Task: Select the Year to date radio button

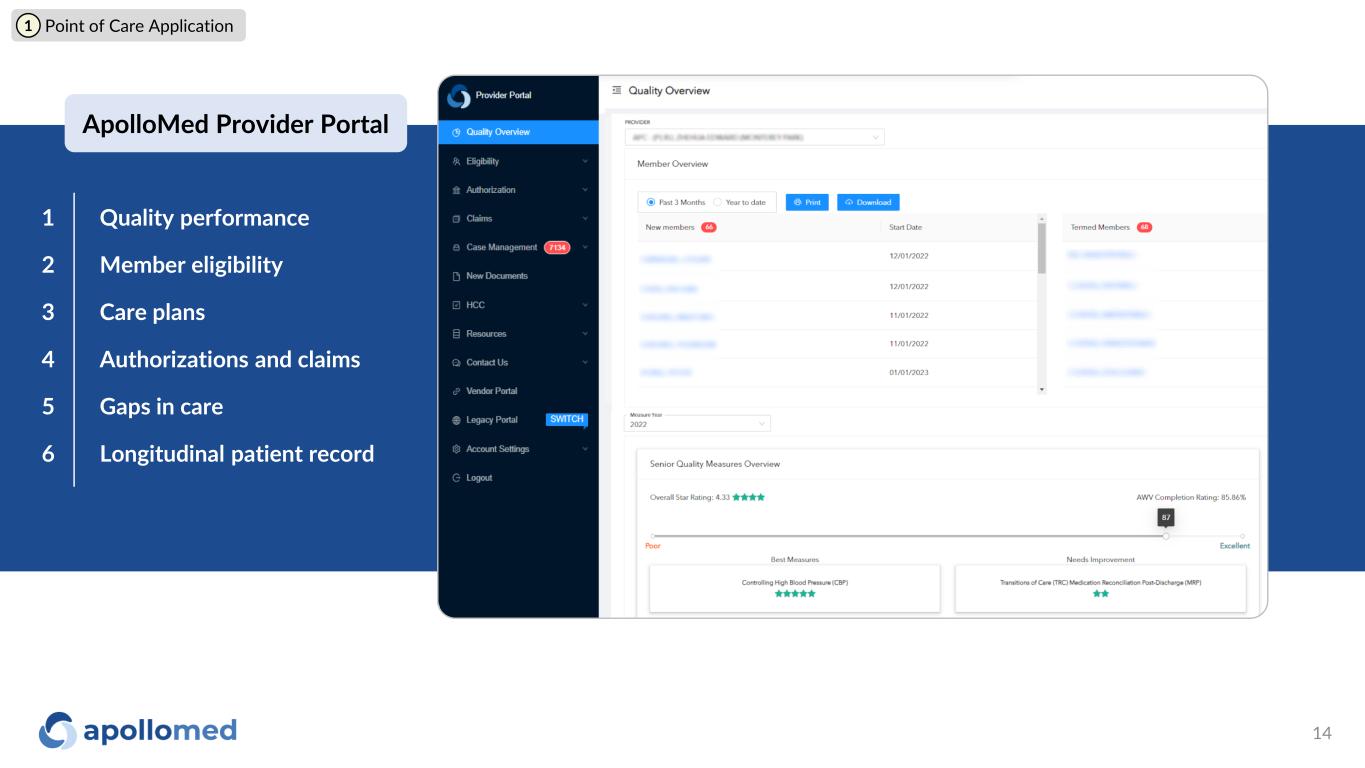Action: [717, 202]
